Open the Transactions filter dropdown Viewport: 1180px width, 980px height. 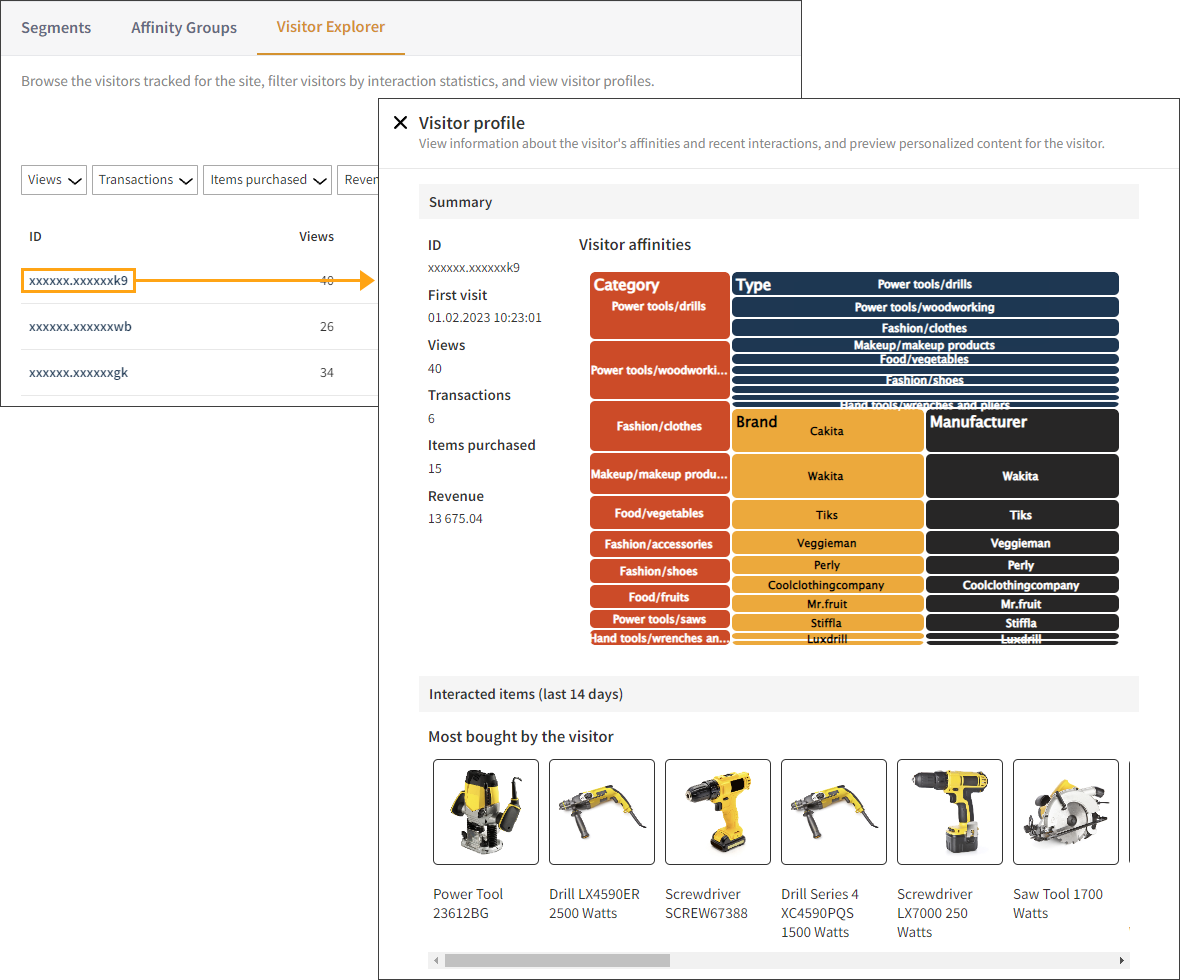pos(145,180)
